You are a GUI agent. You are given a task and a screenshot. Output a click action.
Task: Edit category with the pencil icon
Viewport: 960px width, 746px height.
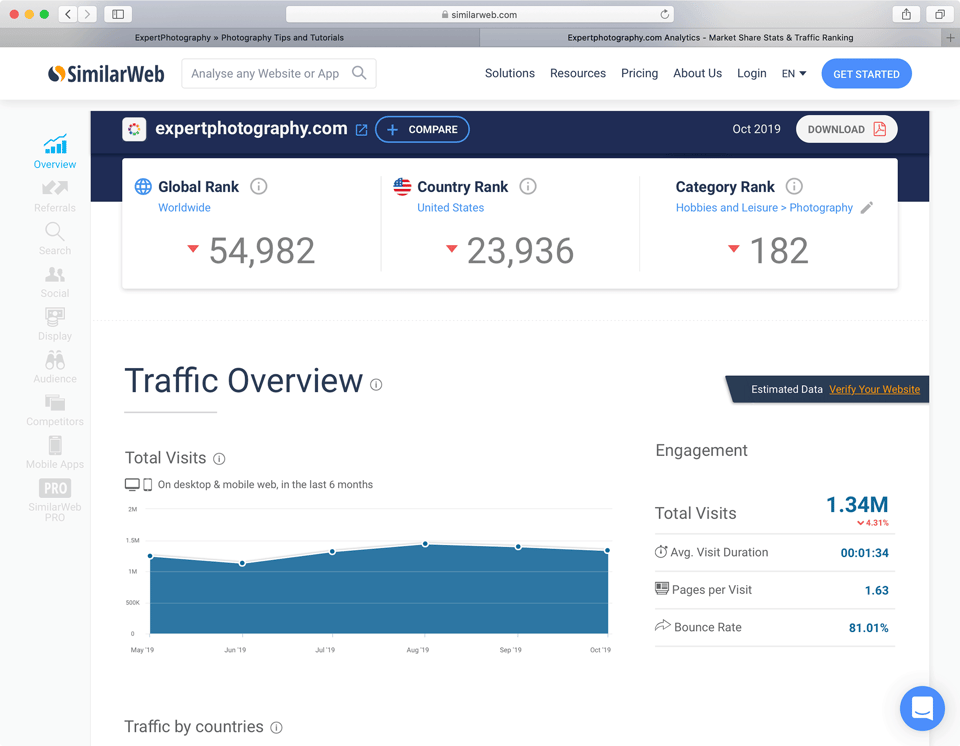866,208
